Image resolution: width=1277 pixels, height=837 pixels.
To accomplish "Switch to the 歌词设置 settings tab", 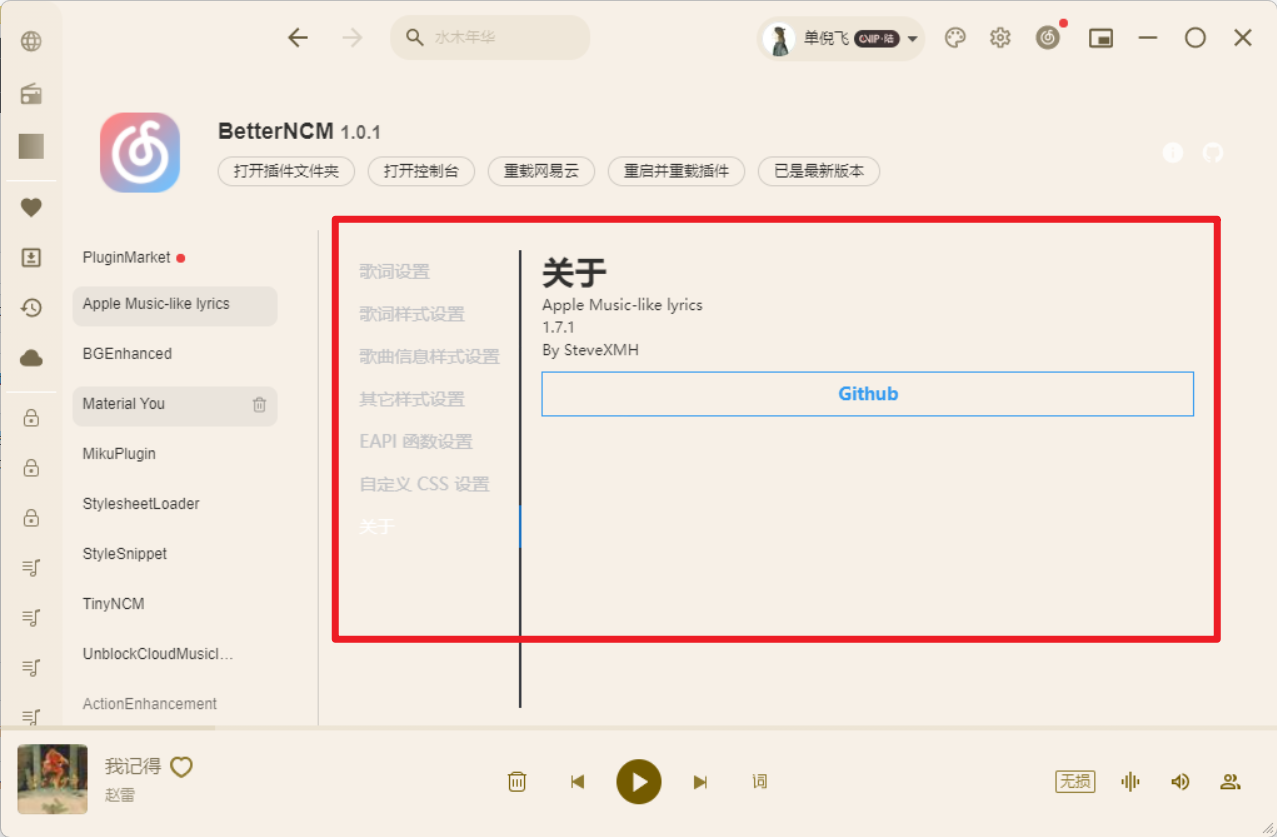I will [x=396, y=271].
